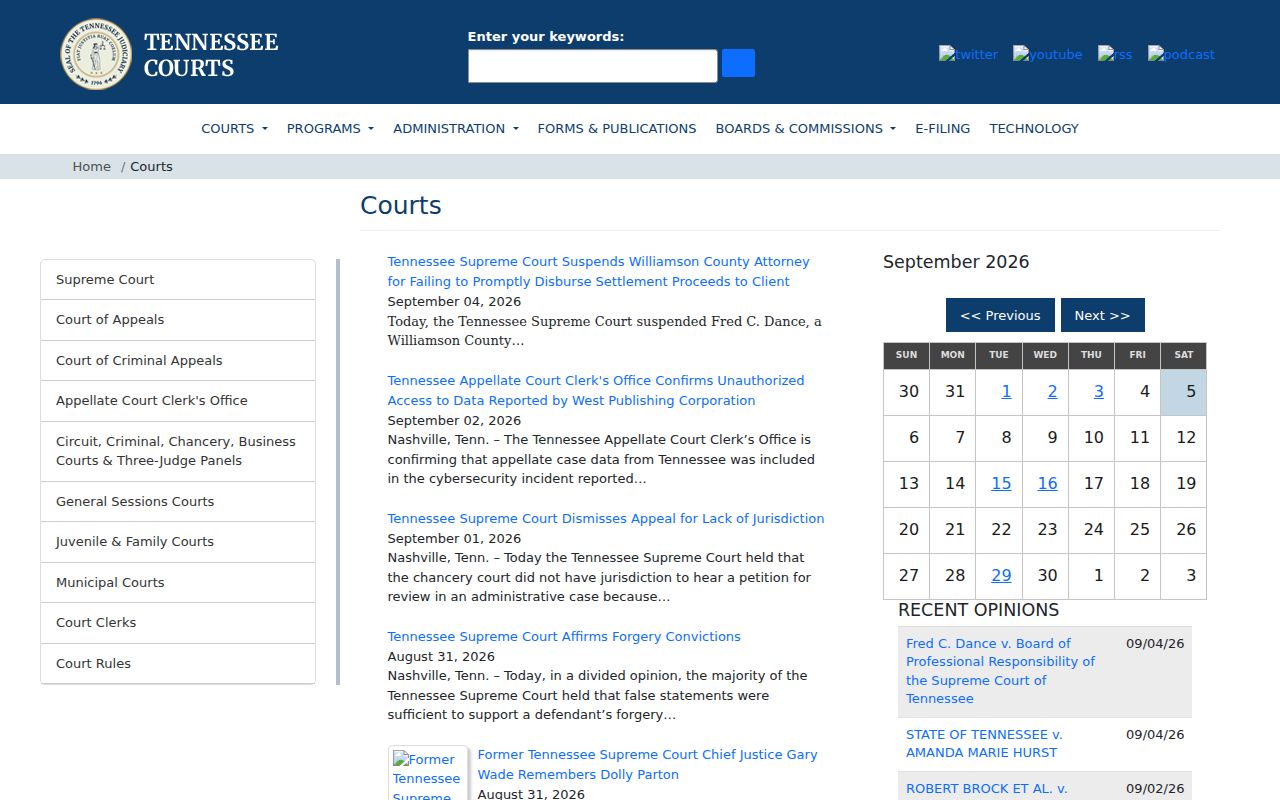Open the Twitter social icon
Viewport: 1280px width, 800px height.
tap(968, 54)
